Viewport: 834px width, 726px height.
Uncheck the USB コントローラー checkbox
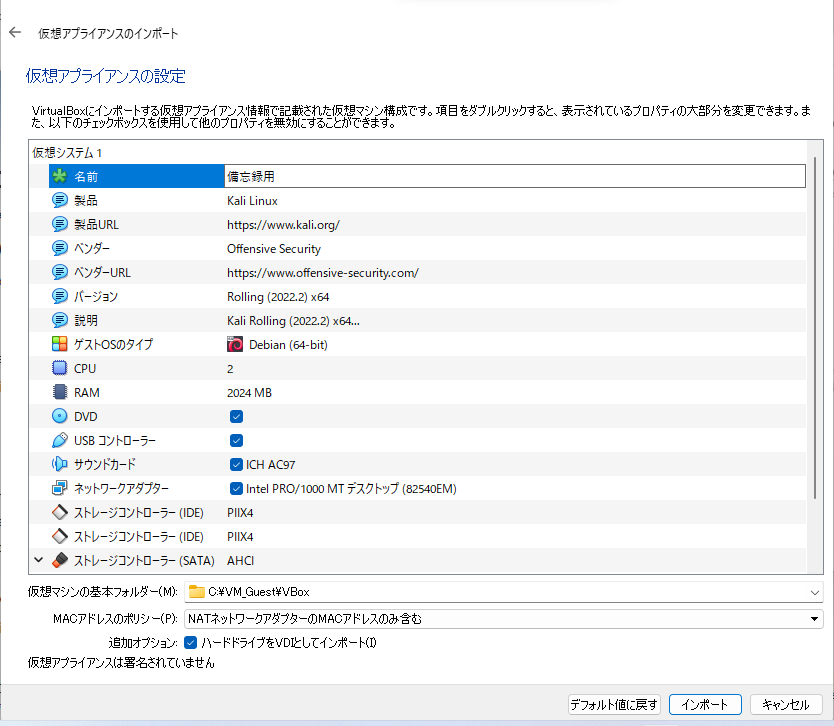(x=237, y=440)
